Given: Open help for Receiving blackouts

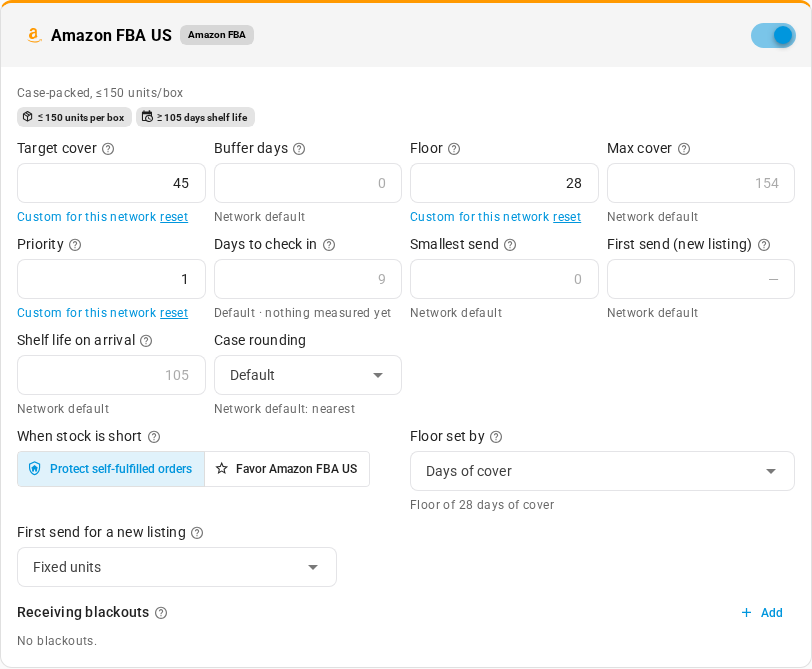Looking at the screenshot, I should click(161, 613).
